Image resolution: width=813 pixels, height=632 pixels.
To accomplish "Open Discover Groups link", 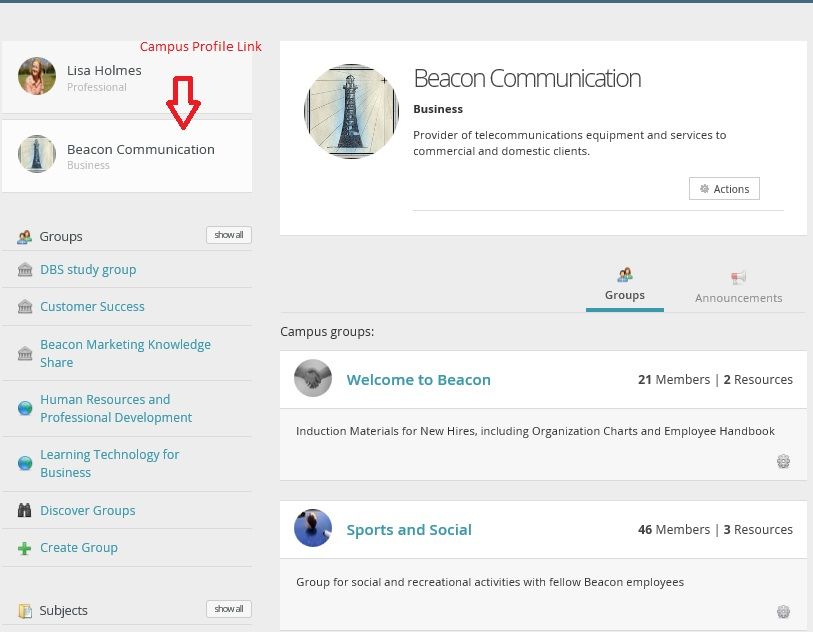I will [88, 511].
